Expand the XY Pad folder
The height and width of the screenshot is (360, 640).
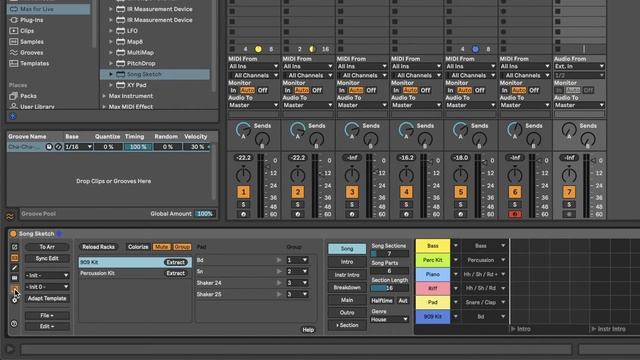[111, 85]
